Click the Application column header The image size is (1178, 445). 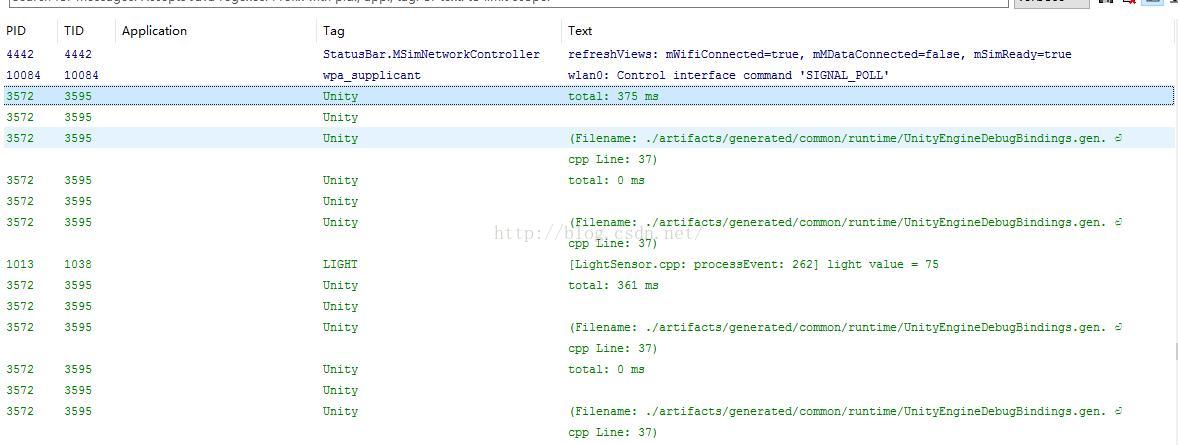tap(154, 31)
